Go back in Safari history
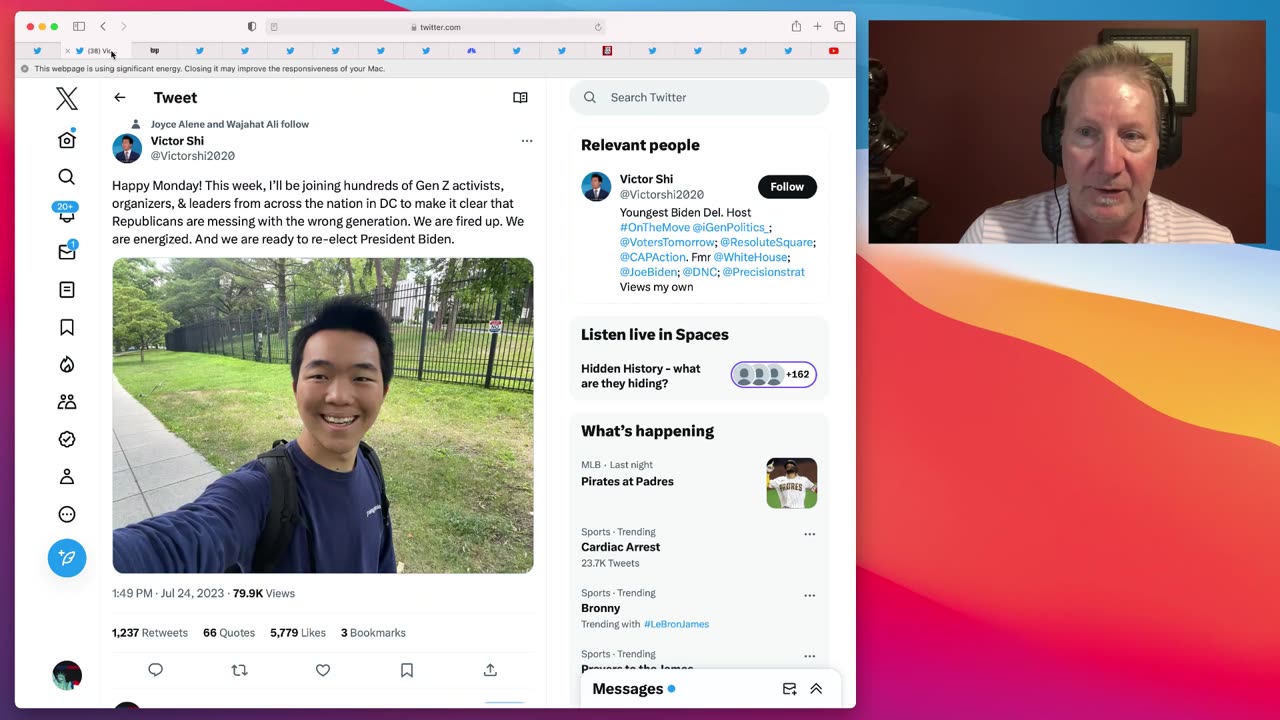The height and width of the screenshot is (720, 1280). 102,26
